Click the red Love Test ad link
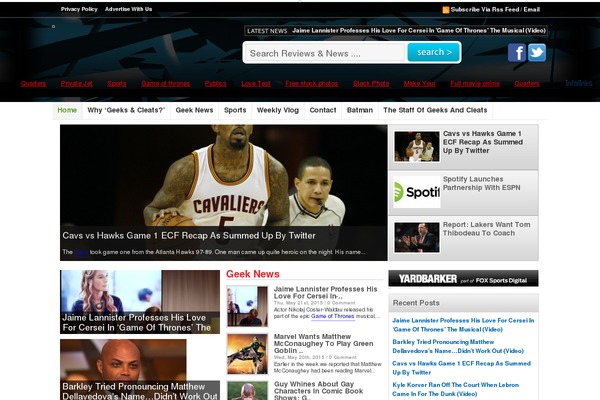Viewport: 600px width, 400px height. tap(256, 83)
